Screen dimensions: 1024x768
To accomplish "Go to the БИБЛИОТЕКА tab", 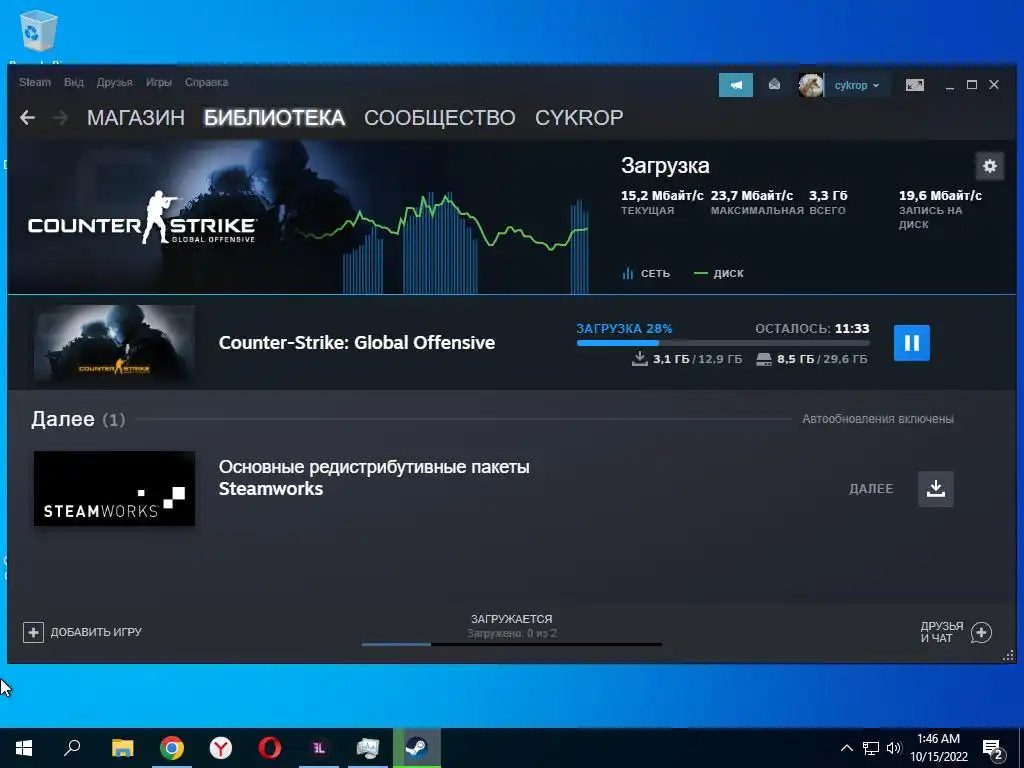I will (x=274, y=118).
